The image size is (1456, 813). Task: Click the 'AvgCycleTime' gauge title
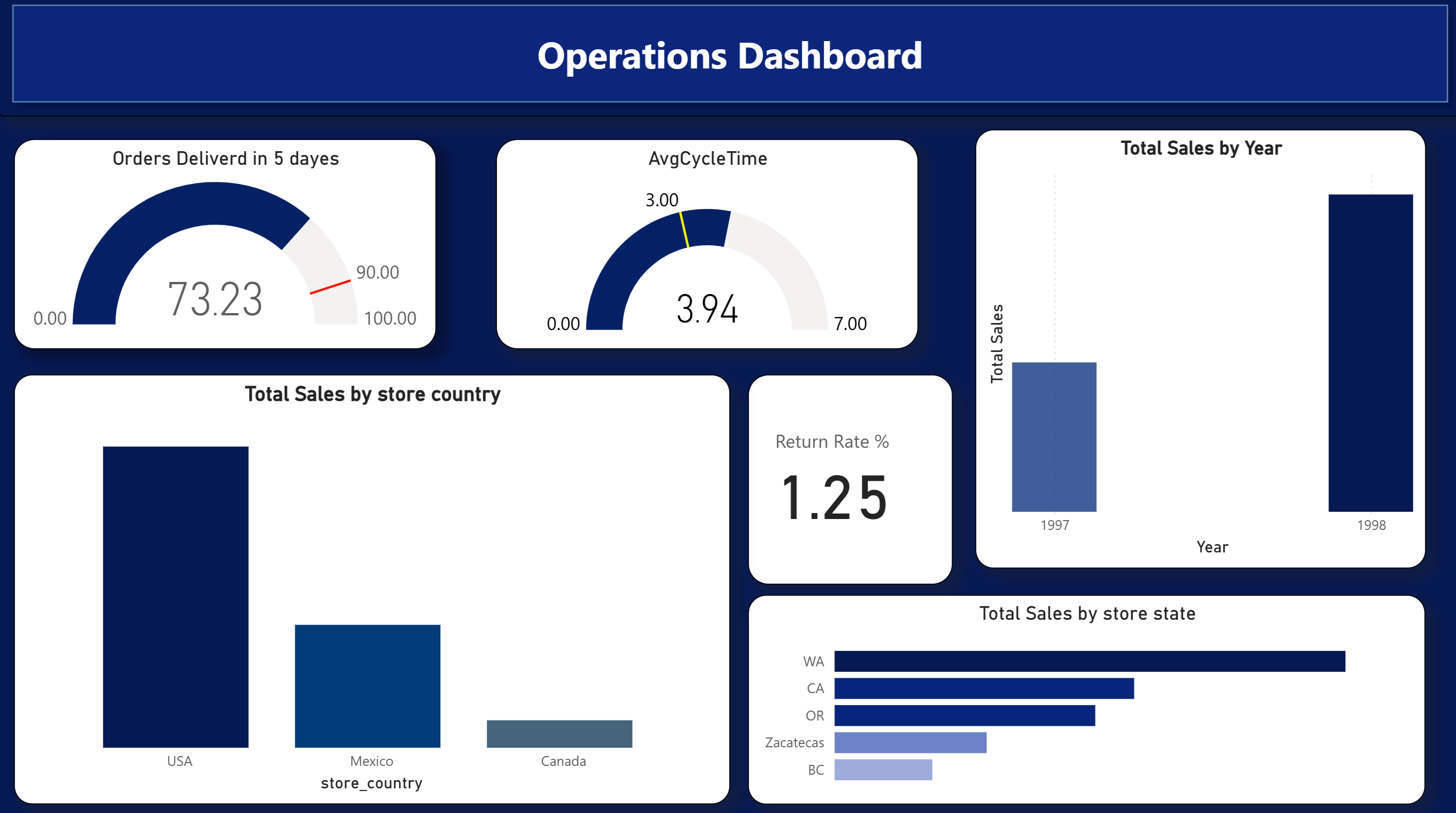[708, 159]
